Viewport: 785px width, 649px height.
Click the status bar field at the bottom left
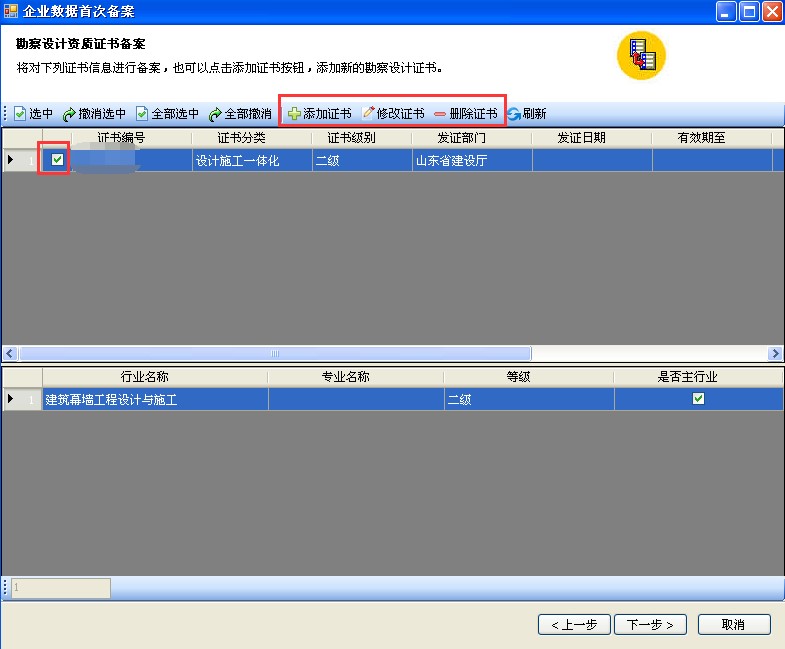[60, 588]
